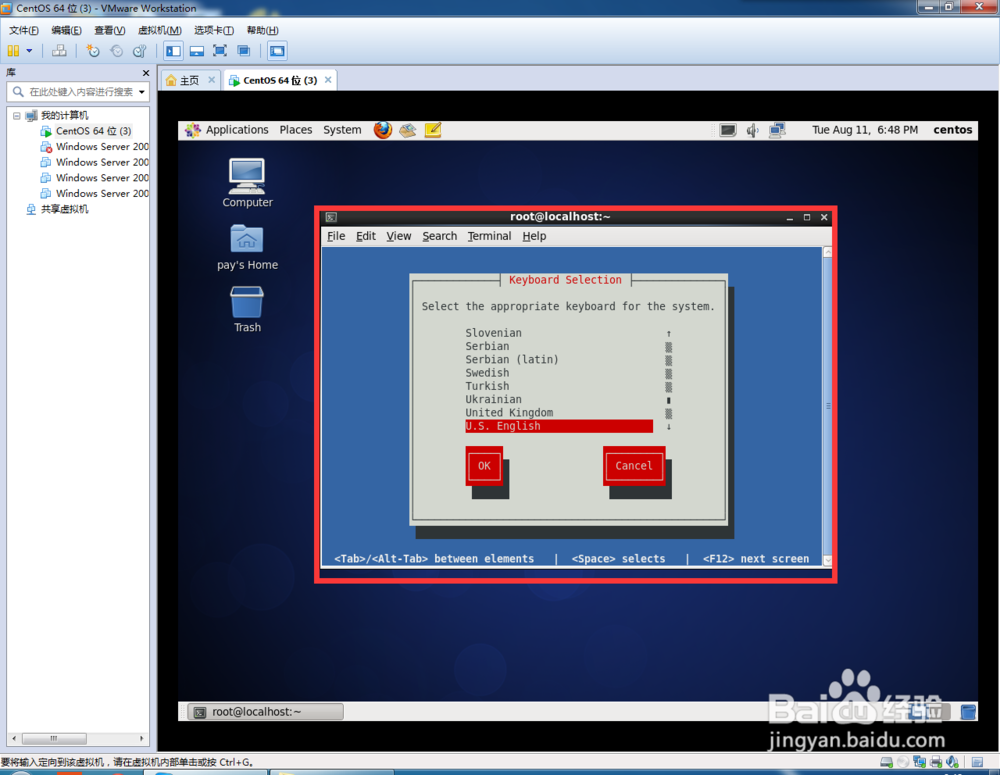Take a snapshot using the VMware toolbar icon
This screenshot has width=1000, height=775.
coord(92,52)
